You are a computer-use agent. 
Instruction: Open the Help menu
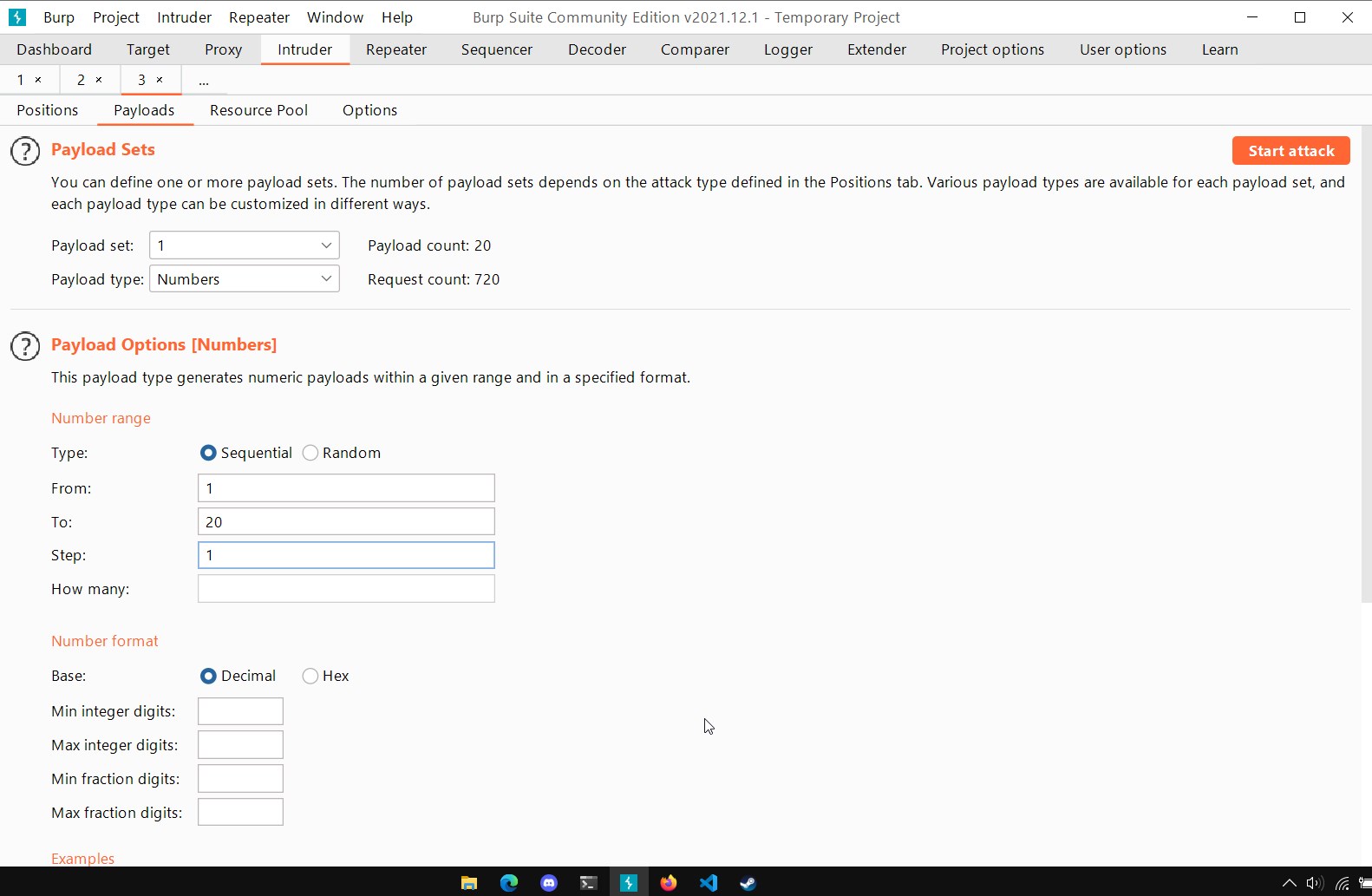tap(397, 17)
